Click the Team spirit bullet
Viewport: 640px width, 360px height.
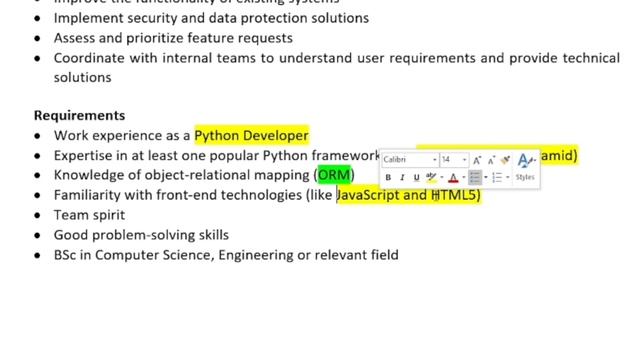(89, 215)
